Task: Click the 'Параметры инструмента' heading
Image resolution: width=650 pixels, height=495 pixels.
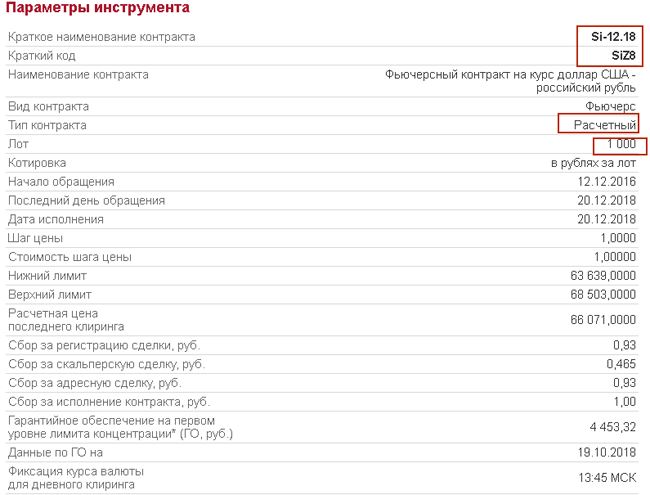Action: (x=98, y=8)
